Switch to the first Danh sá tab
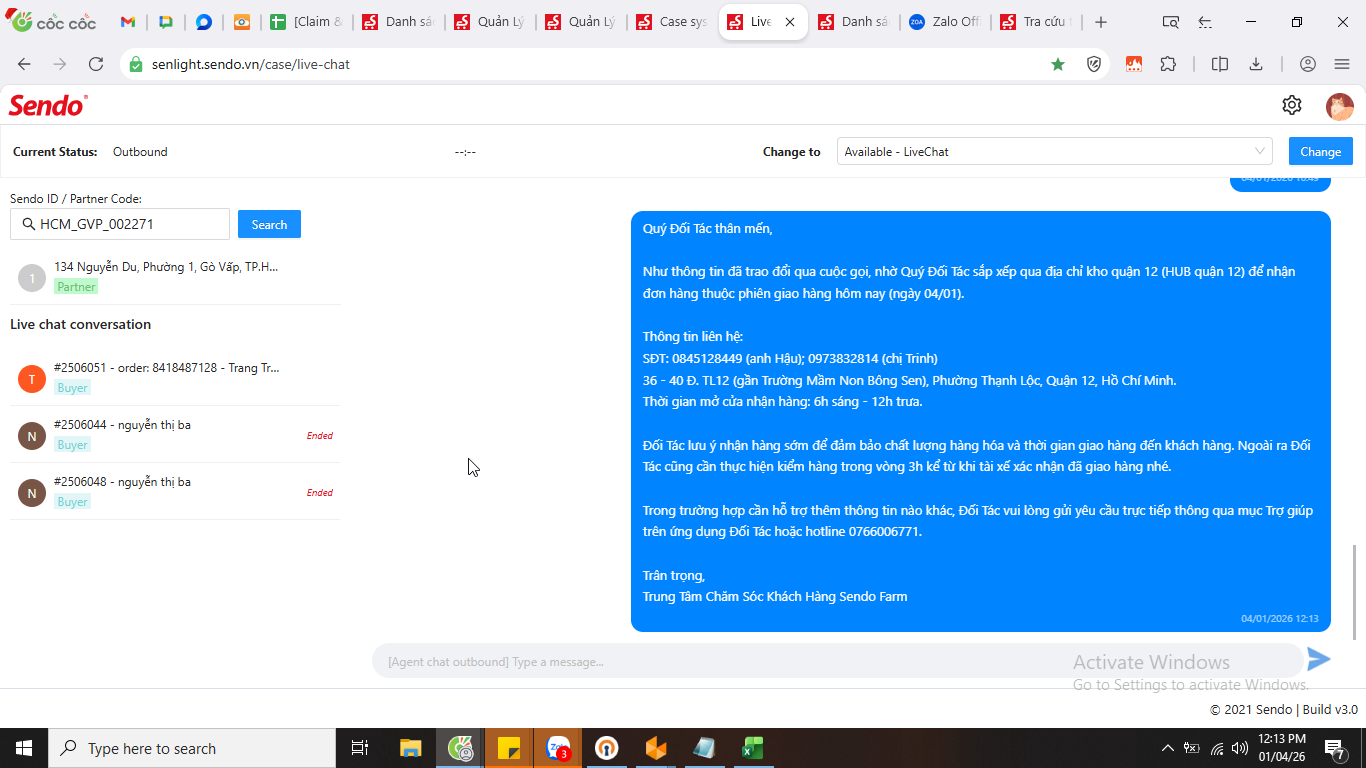This screenshot has width=1366, height=768. click(400, 22)
